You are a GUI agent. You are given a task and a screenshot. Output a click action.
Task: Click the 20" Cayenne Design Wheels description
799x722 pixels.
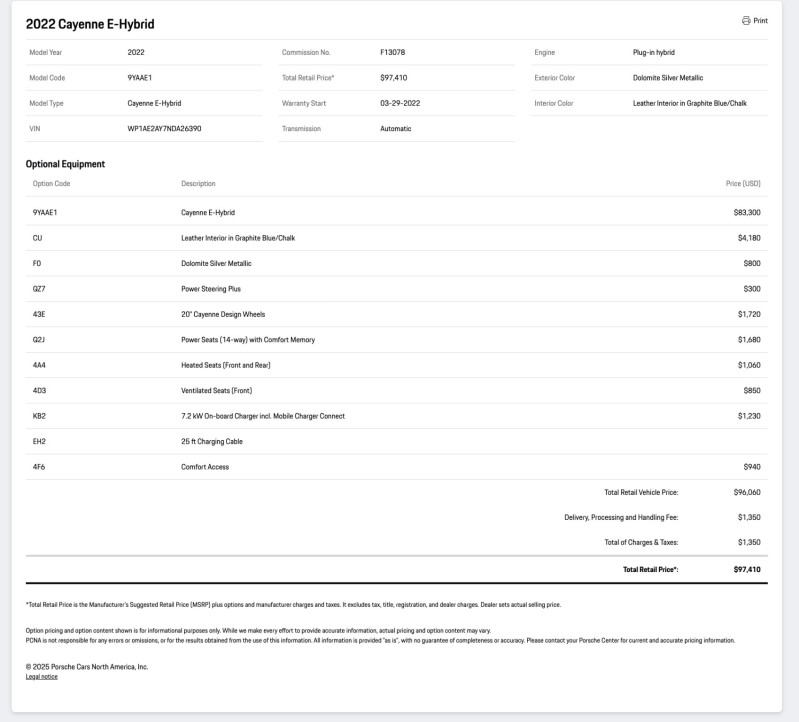223,314
